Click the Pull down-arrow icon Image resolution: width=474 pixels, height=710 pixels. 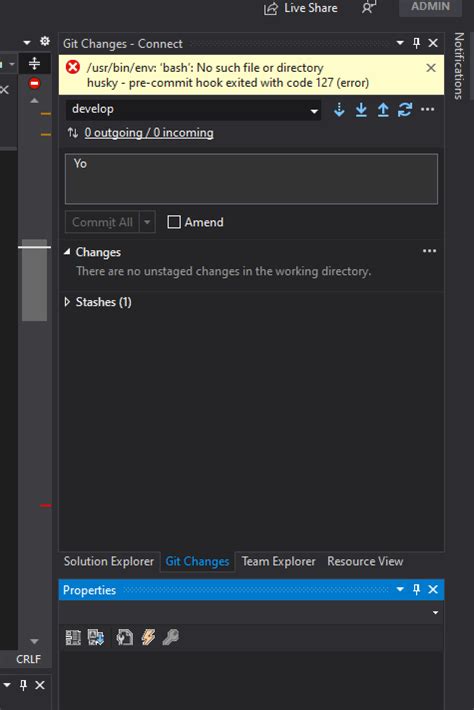point(361,110)
